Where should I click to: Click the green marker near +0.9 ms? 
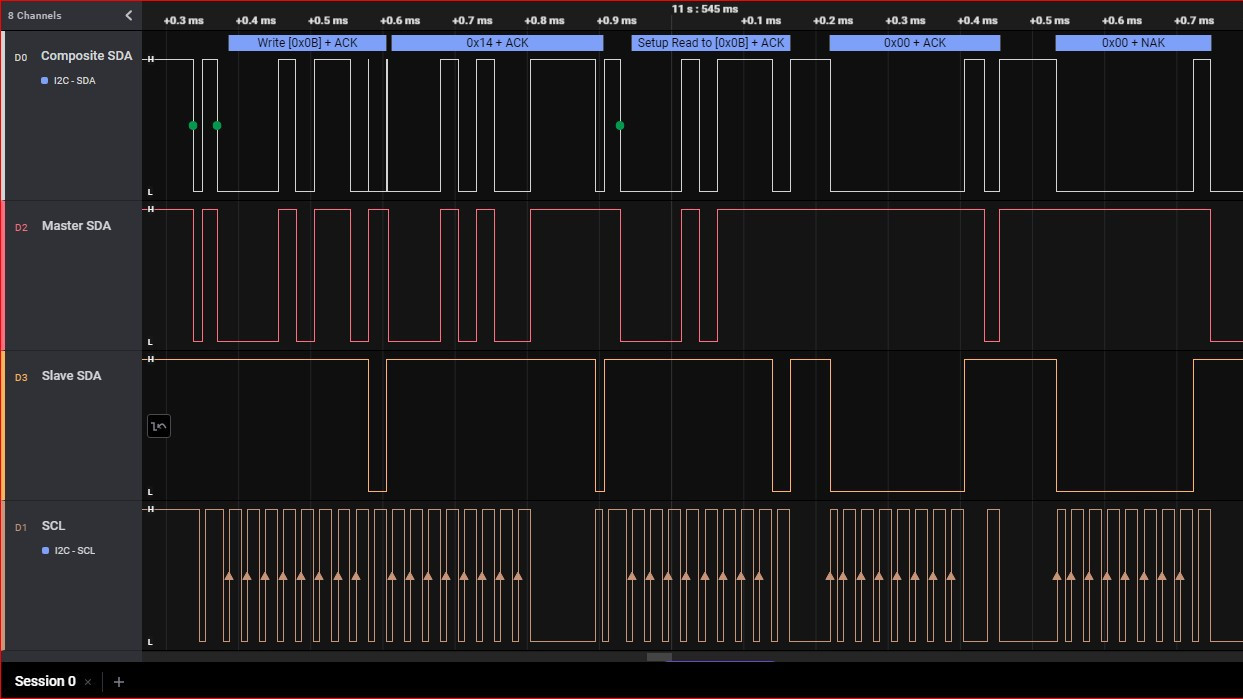[620, 126]
